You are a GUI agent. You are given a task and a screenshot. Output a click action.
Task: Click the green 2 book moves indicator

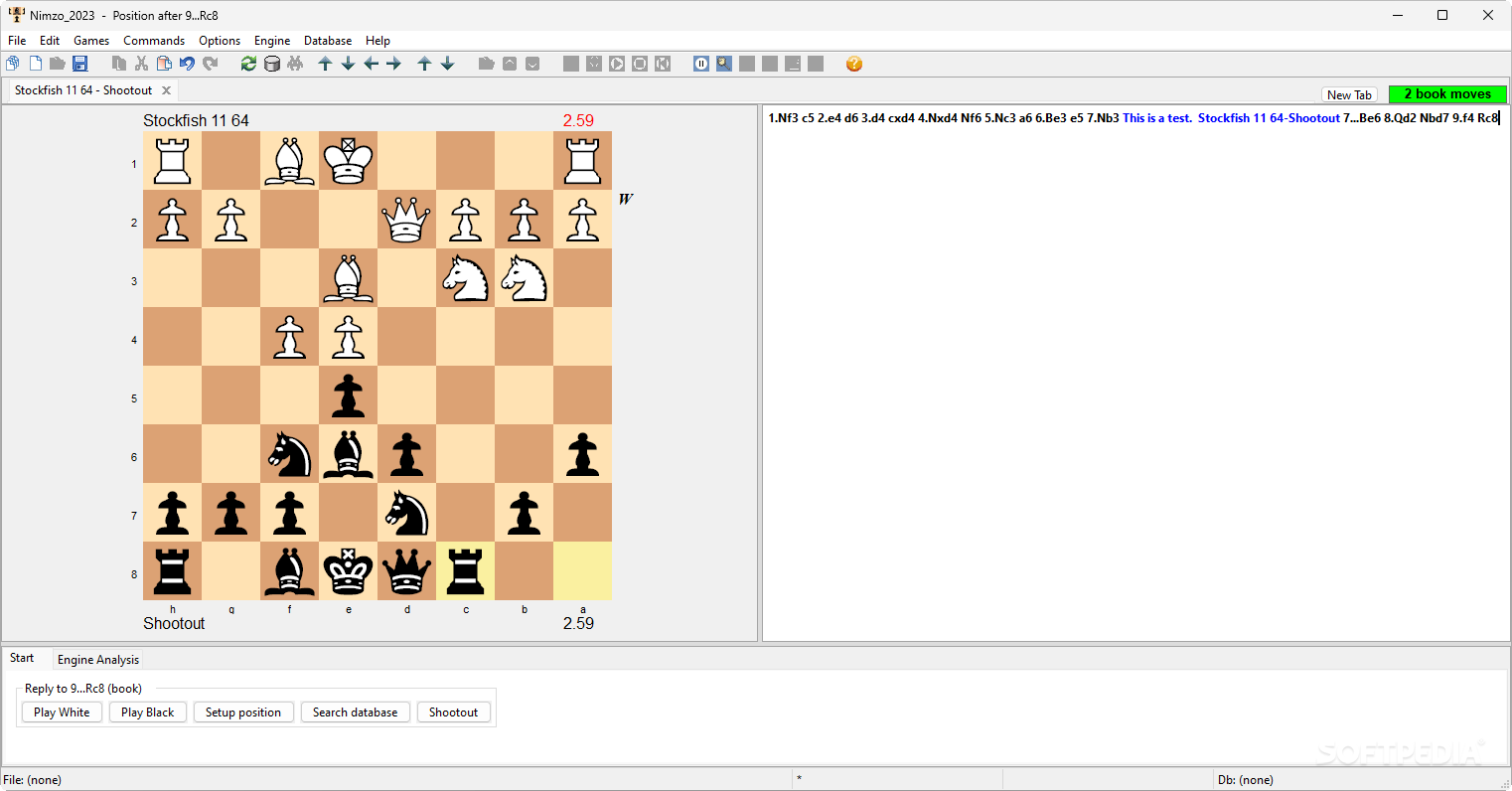[x=1447, y=94]
